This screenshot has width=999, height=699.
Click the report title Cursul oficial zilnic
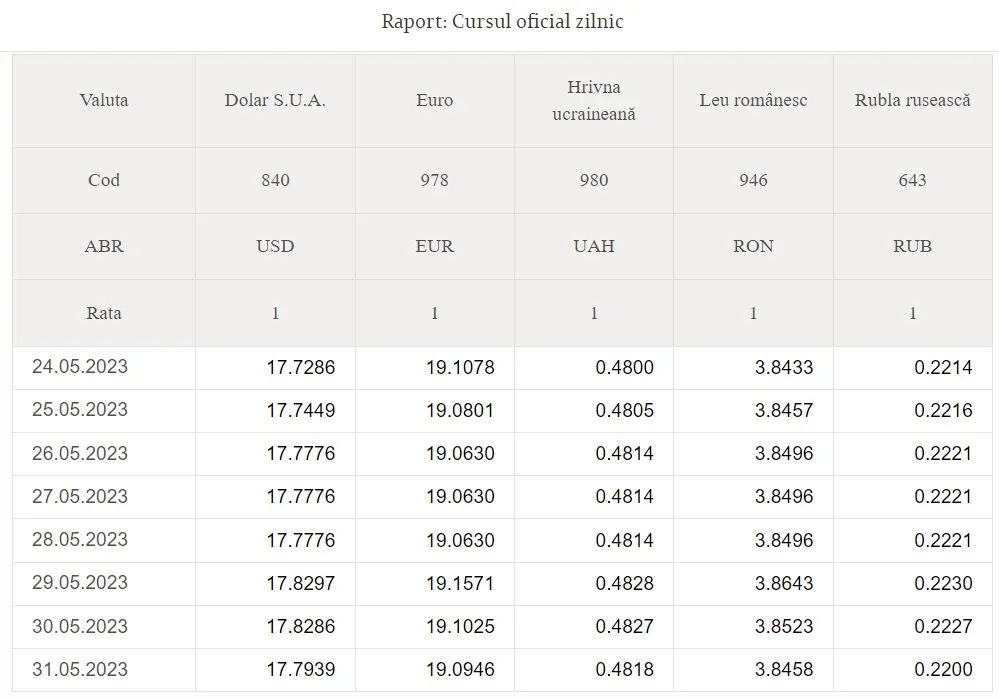(x=502, y=22)
